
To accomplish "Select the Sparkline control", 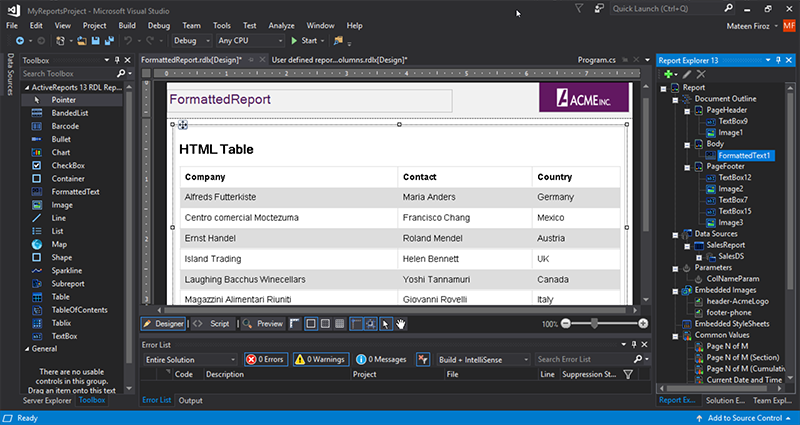I will click(x=66, y=271).
